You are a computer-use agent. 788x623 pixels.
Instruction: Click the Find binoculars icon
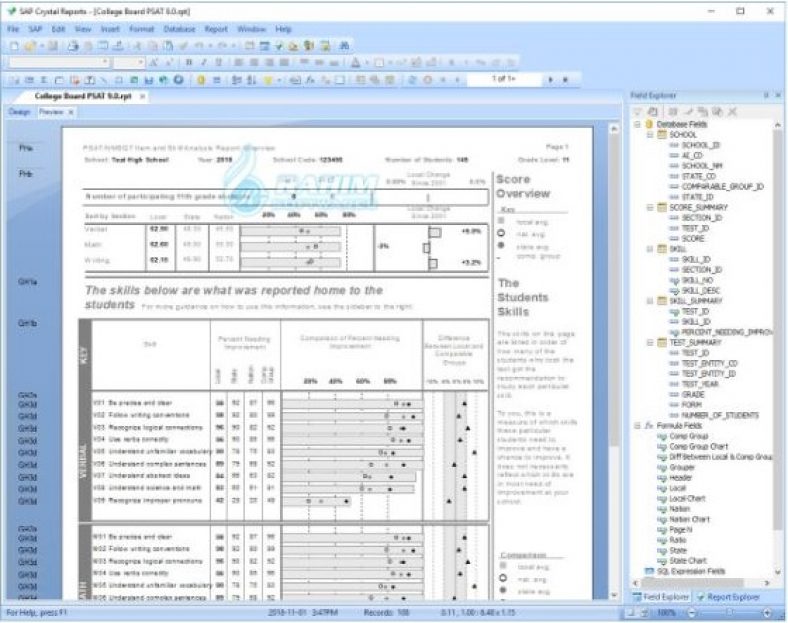(344, 46)
